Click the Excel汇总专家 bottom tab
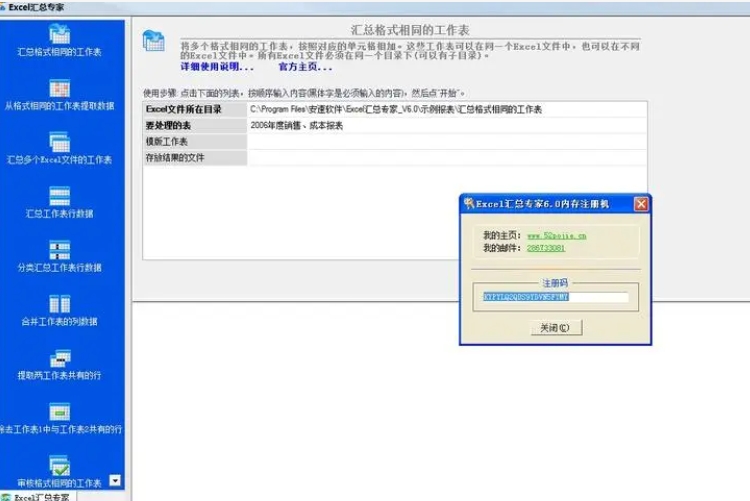 [36, 497]
